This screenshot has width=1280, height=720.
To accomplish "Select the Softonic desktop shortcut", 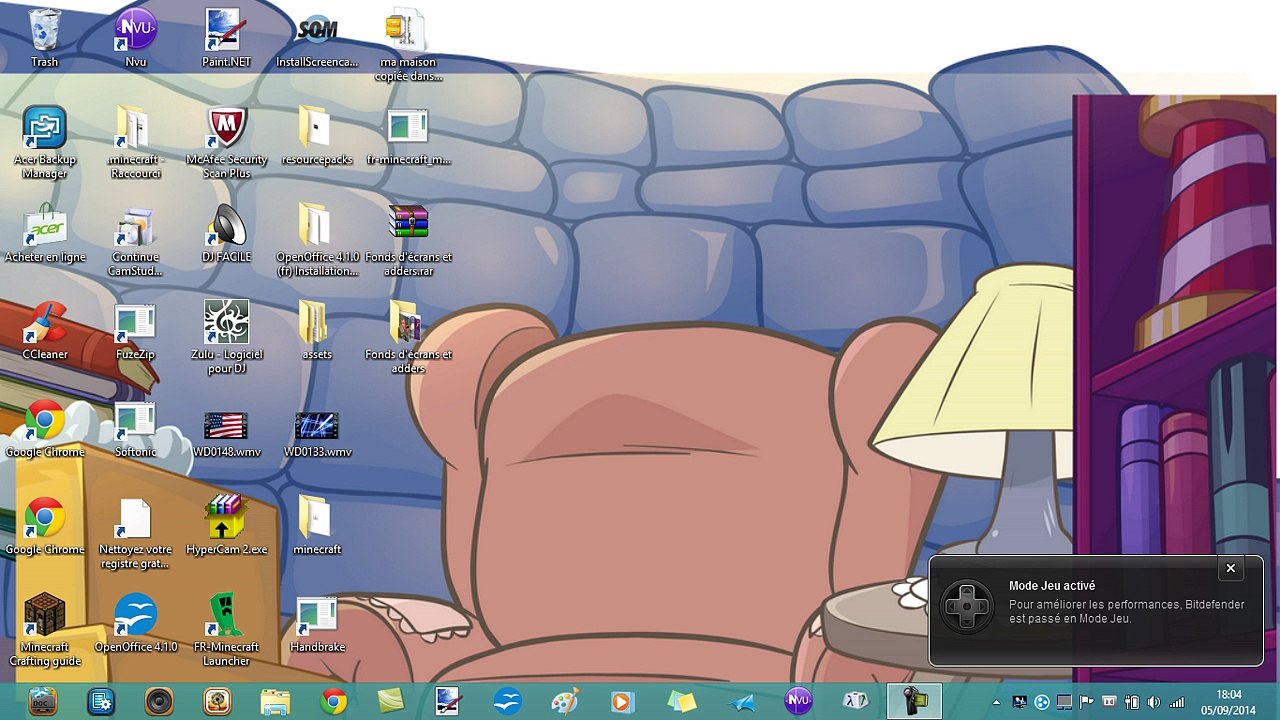I will 135,428.
